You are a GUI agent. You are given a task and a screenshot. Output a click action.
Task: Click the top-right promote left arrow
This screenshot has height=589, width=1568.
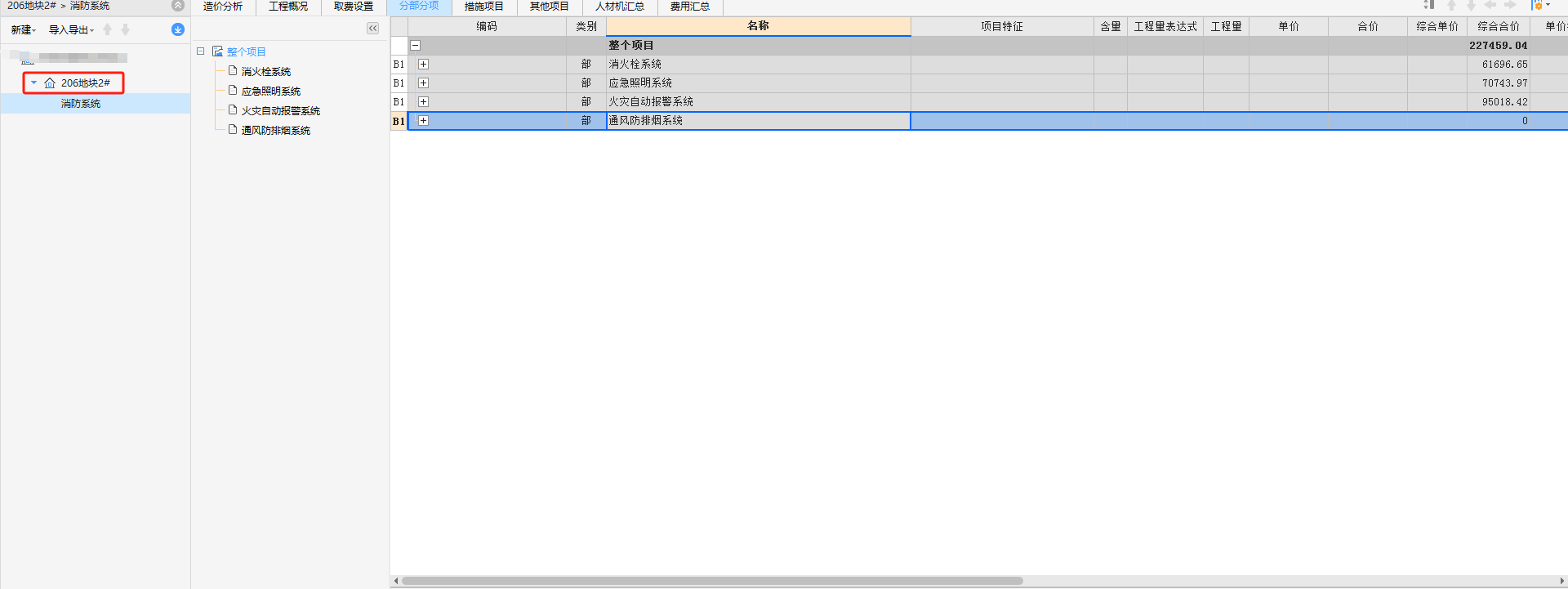coord(1490,5)
